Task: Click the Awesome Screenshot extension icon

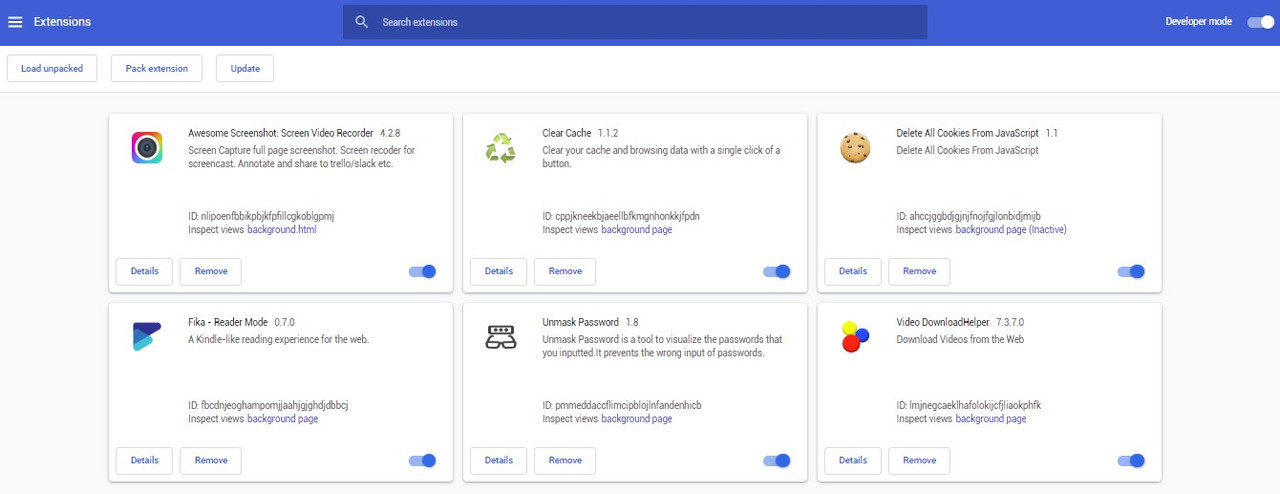Action: tap(147, 148)
